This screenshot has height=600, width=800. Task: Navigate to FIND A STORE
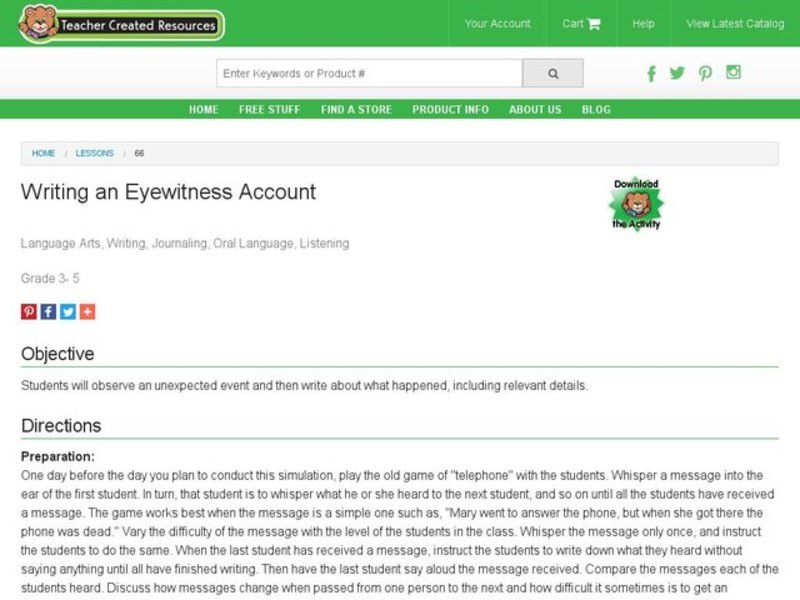pyautogui.click(x=357, y=110)
